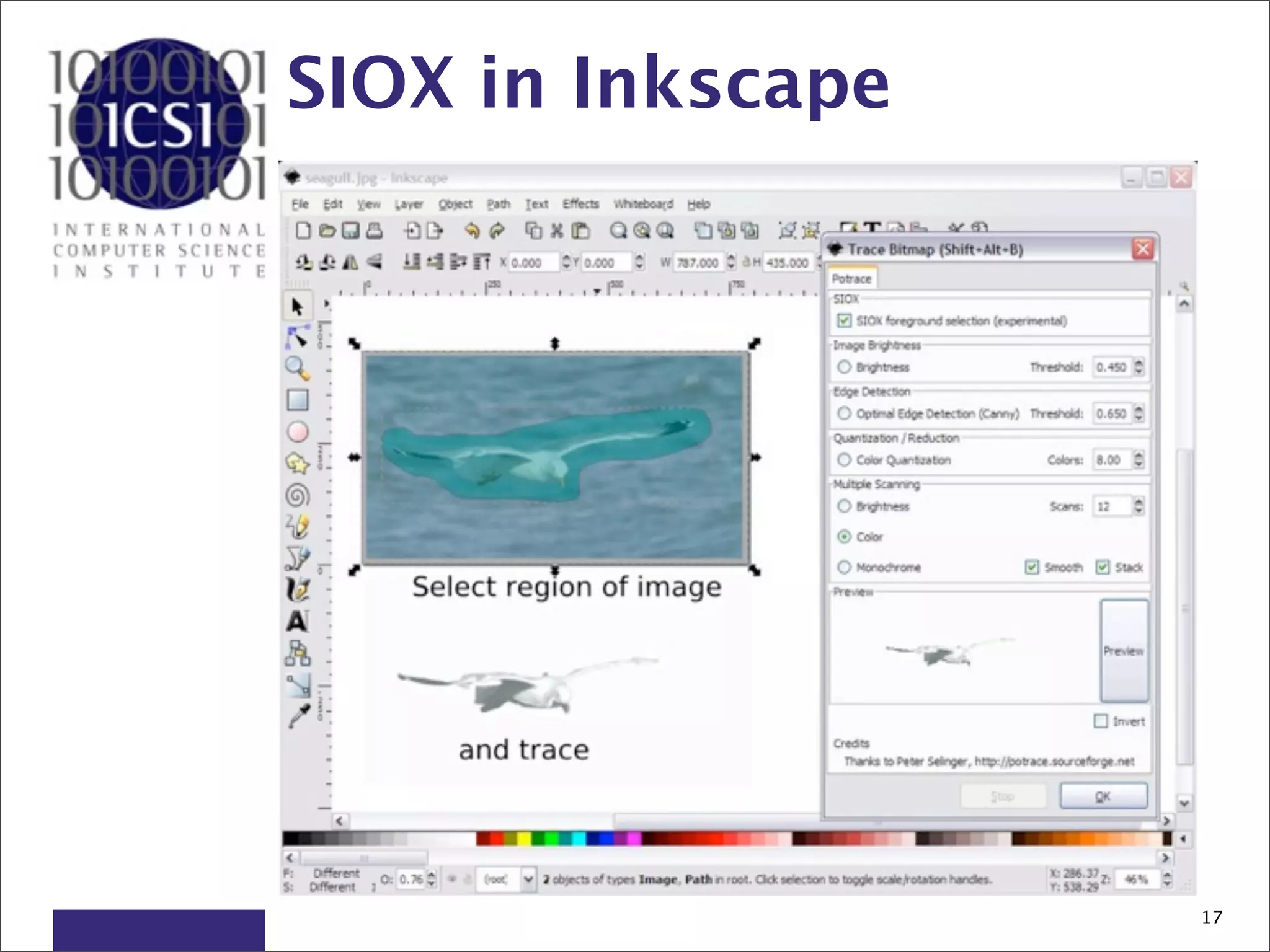This screenshot has width=1270, height=952.
Task: Adjust Brightness Threshold 0.450 spinner arrows
Action: click(1139, 367)
